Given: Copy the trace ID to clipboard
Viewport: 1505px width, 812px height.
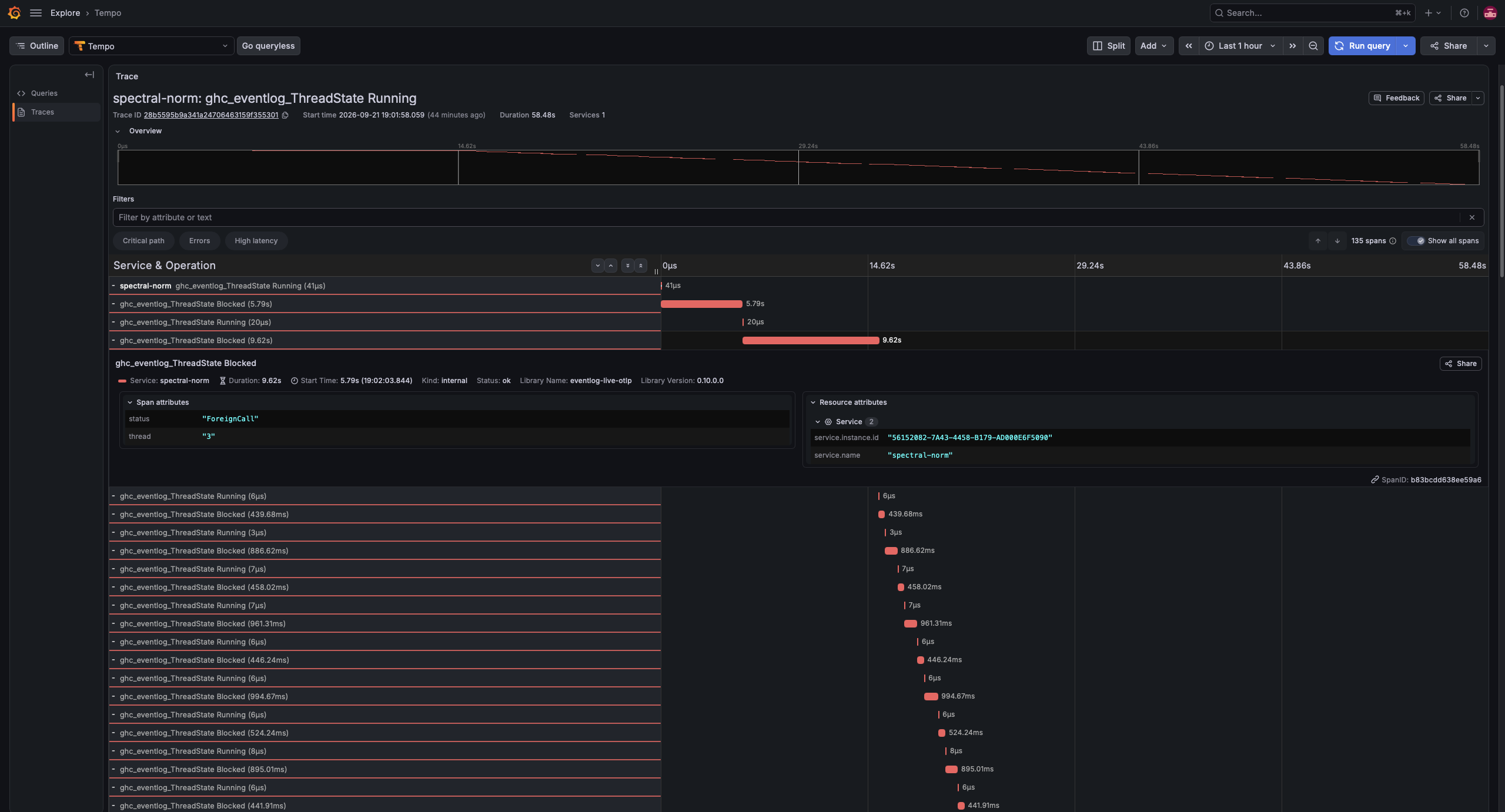Looking at the screenshot, I should 285,115.
